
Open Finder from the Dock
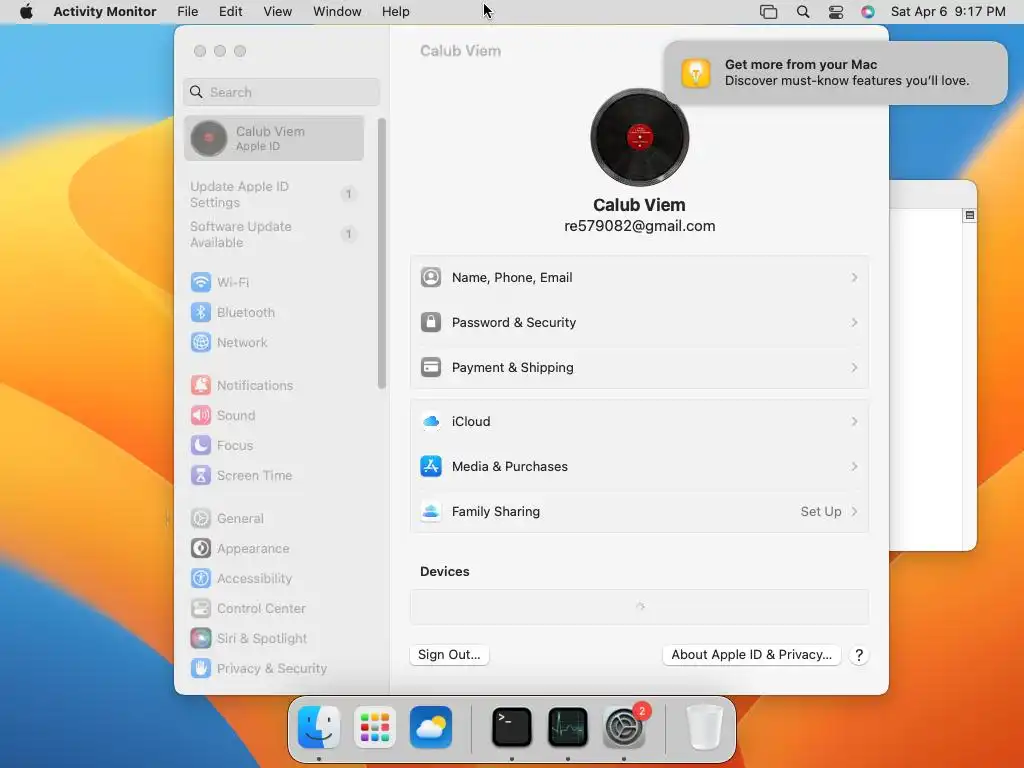pos(319,727)
